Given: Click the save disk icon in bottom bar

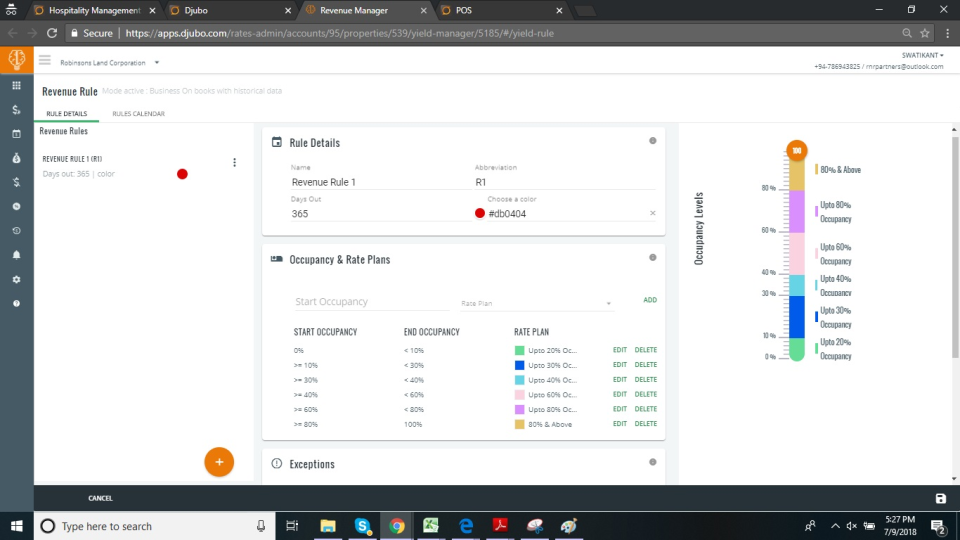Looking at the screenshot, I should click(x=941, y=498).
